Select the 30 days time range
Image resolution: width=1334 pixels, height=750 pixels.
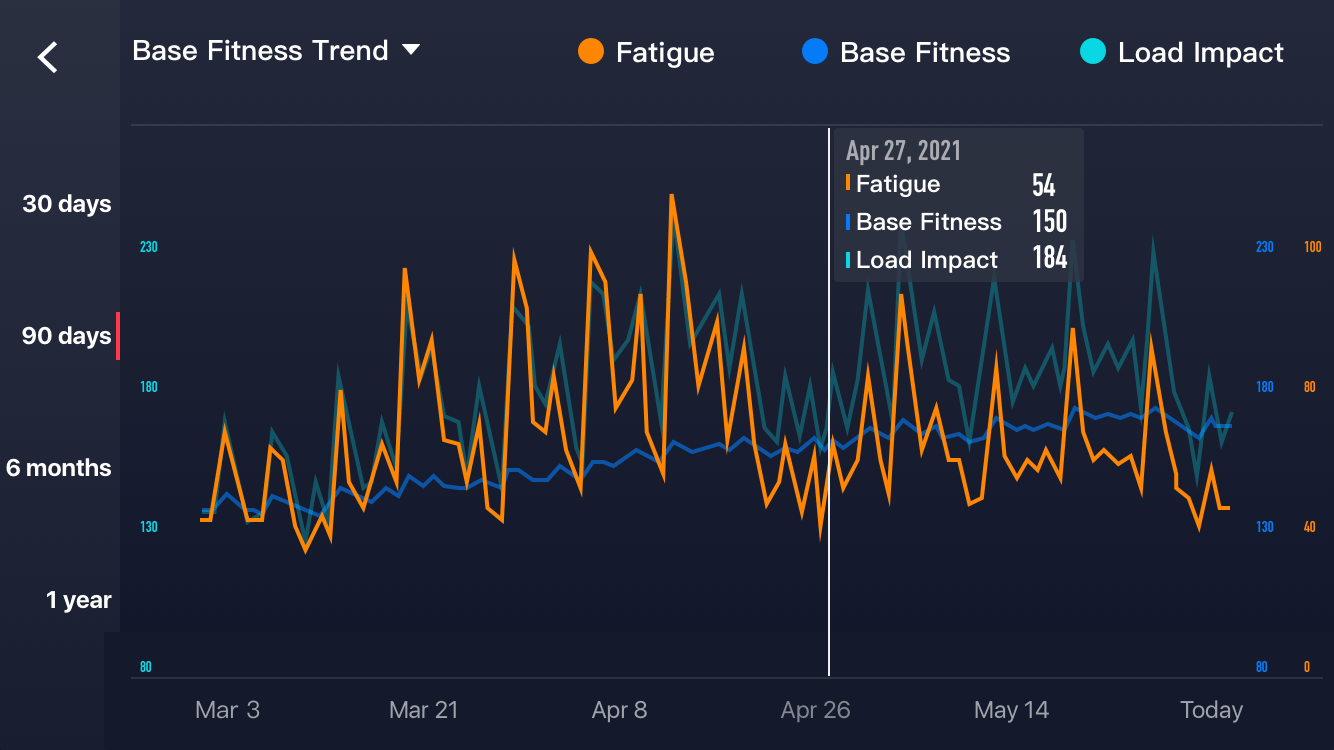tap(67, 204)
